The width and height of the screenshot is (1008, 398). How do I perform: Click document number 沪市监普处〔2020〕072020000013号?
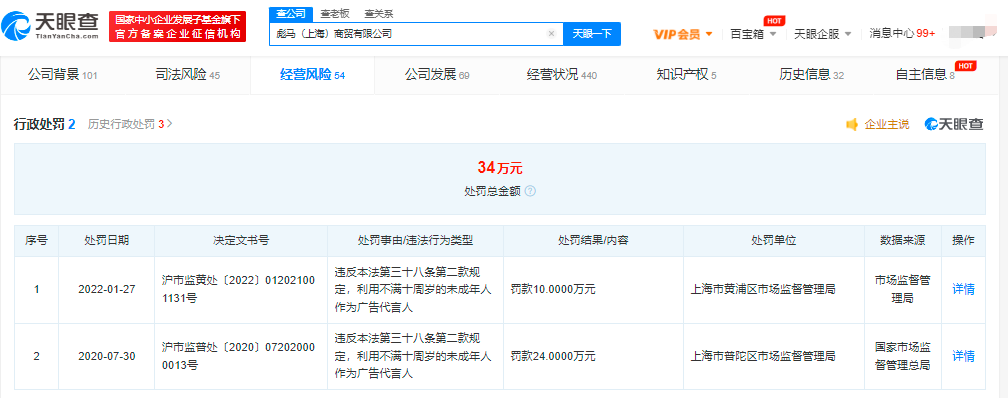pos(239,356)
